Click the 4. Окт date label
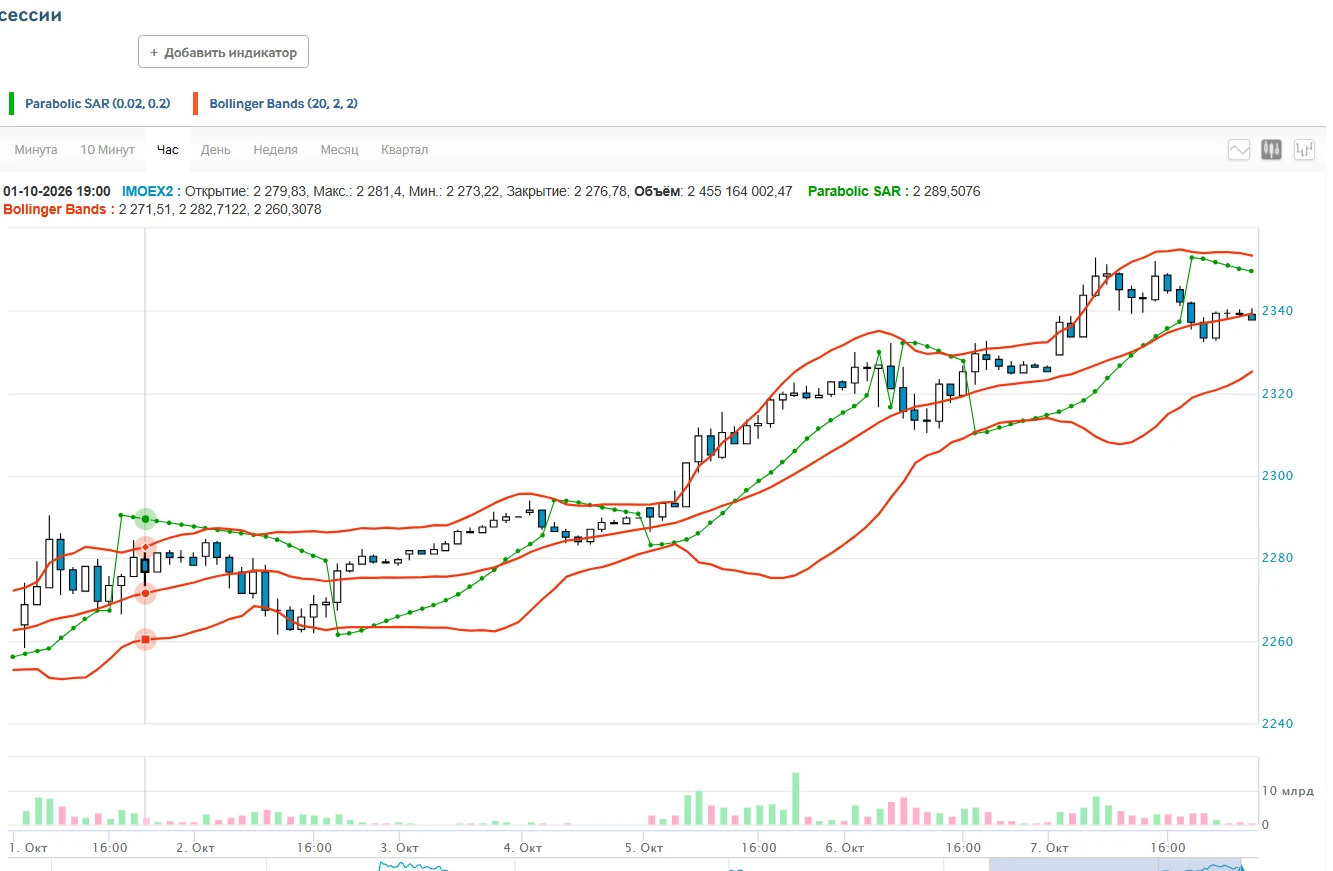1333x871 pixels. 523,848
